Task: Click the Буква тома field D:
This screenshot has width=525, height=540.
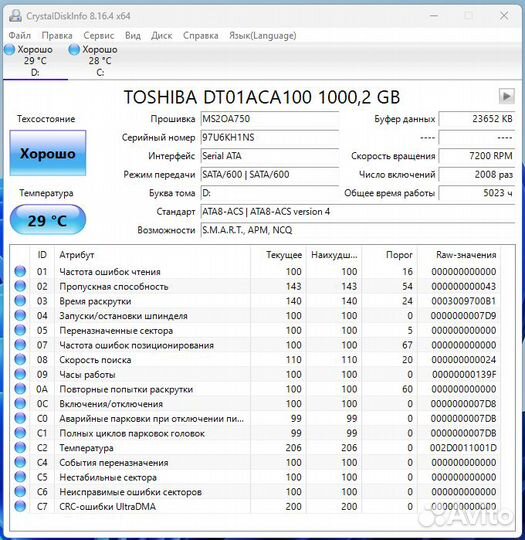Action: pyautogui.click(x=269, y=193)
